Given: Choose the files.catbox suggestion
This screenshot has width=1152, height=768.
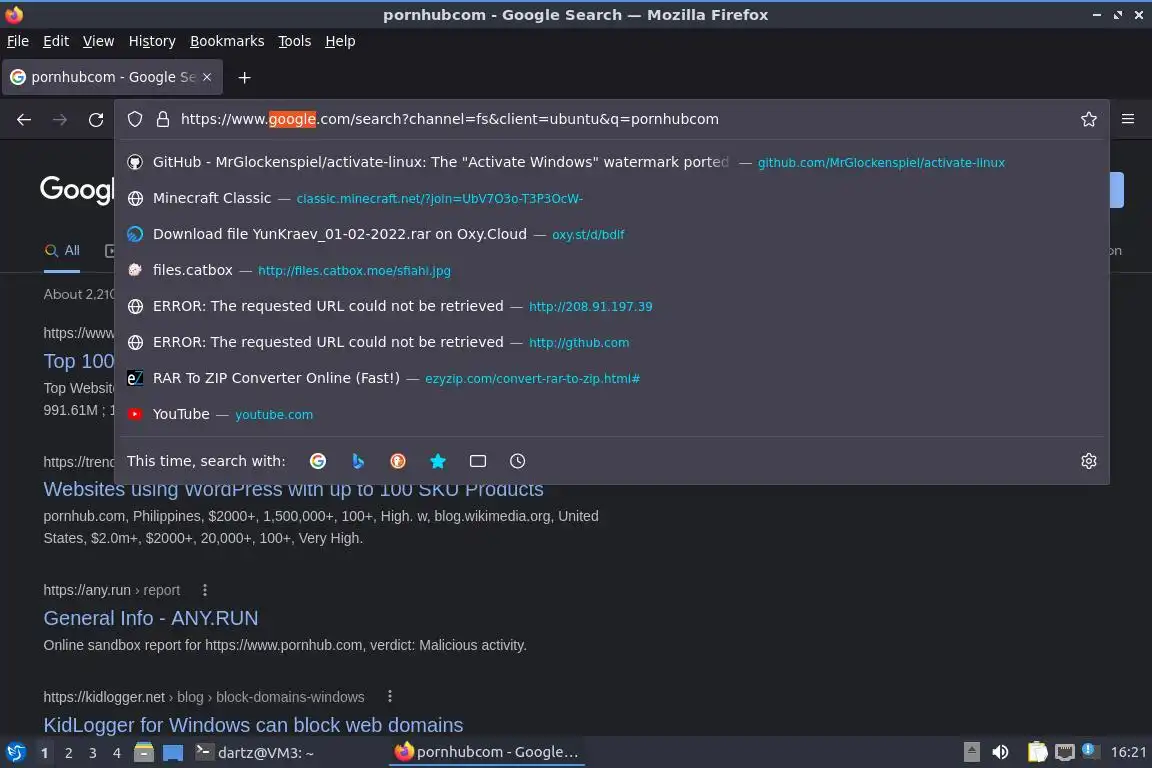Looking at the screenshot, I should coord(611,270).
